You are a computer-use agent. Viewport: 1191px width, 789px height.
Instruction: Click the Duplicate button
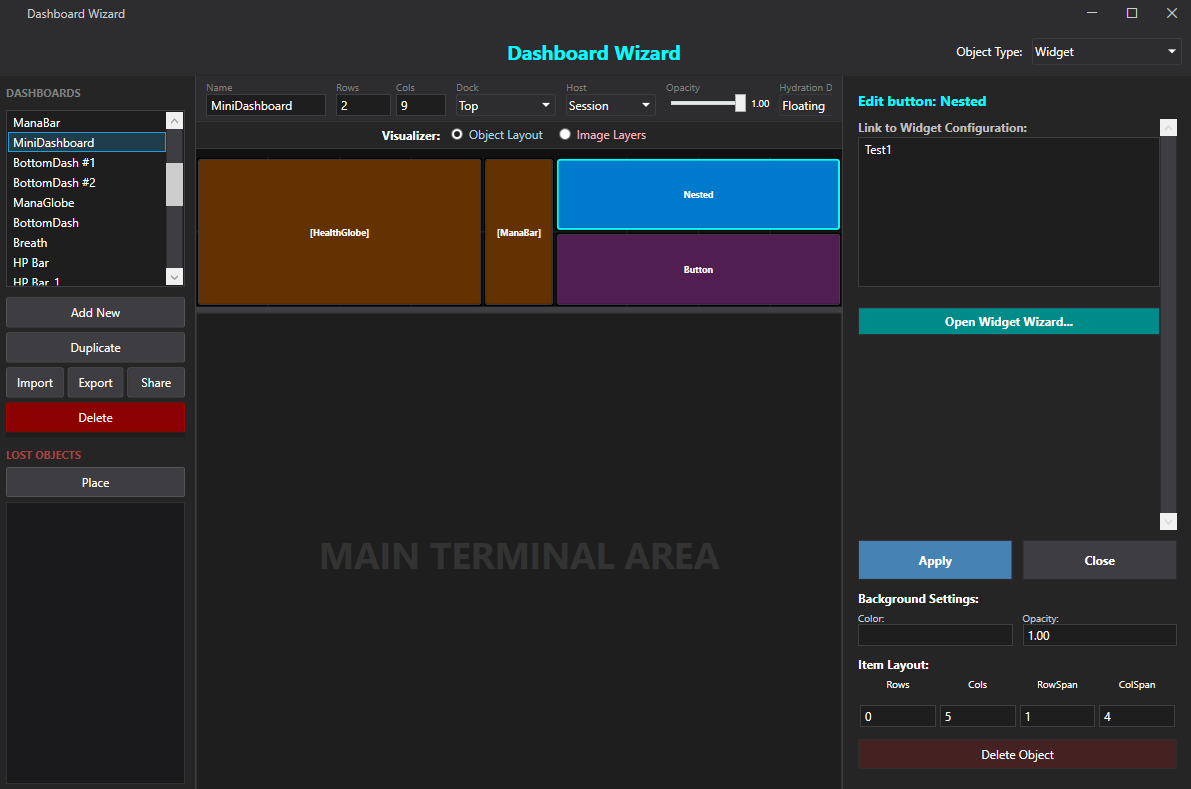tap(96, 348)
